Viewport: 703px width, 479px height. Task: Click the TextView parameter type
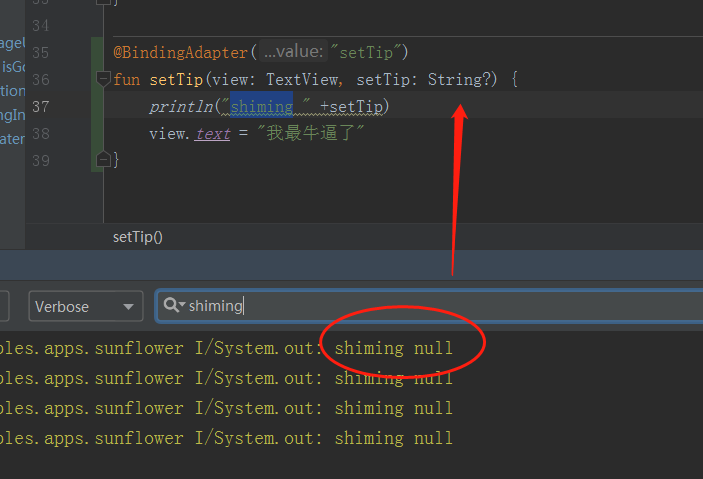(302, 79)
